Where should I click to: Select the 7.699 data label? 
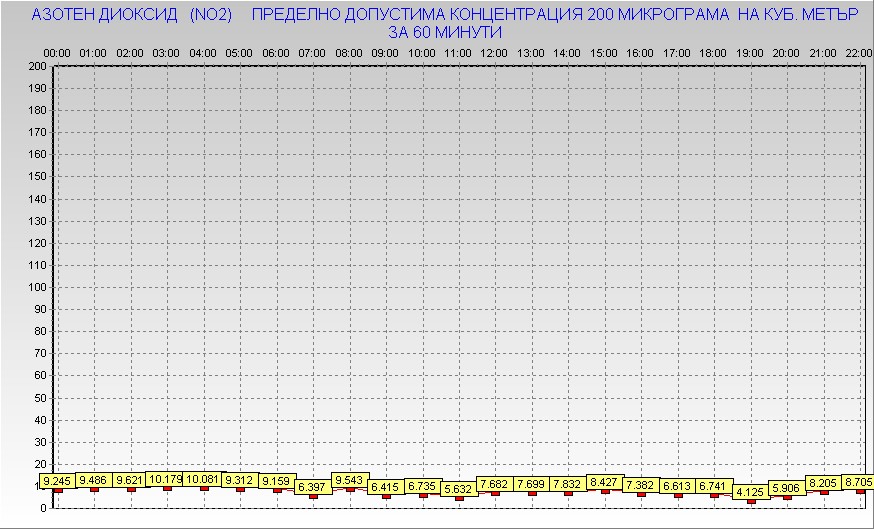(x=532, y=484)
